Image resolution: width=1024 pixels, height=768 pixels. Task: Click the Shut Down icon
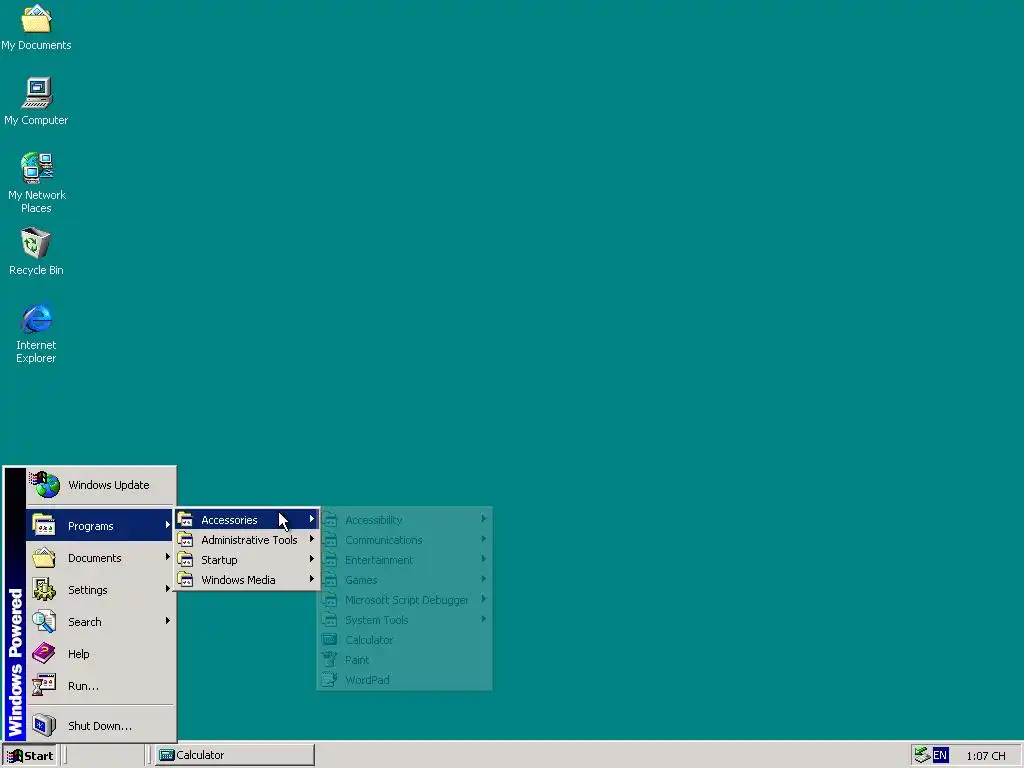[44, 725]
